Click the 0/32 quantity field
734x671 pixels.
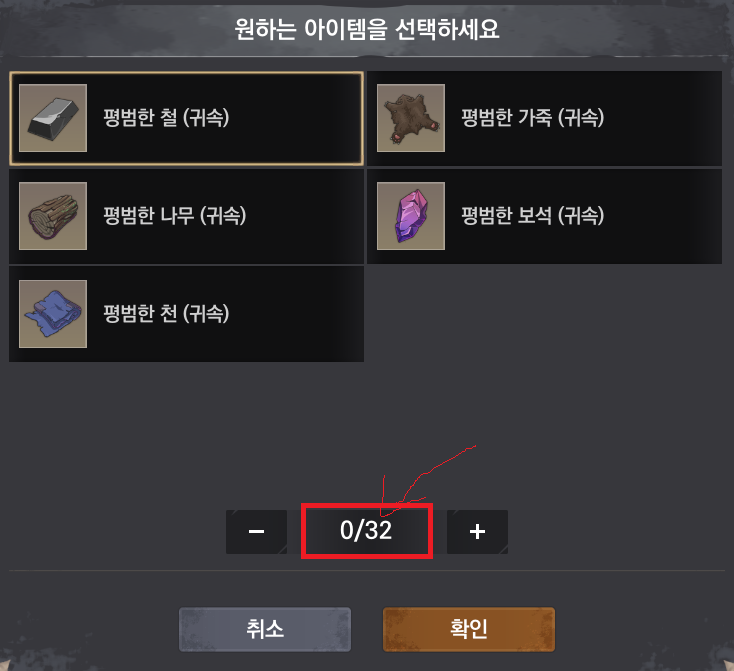367,531
